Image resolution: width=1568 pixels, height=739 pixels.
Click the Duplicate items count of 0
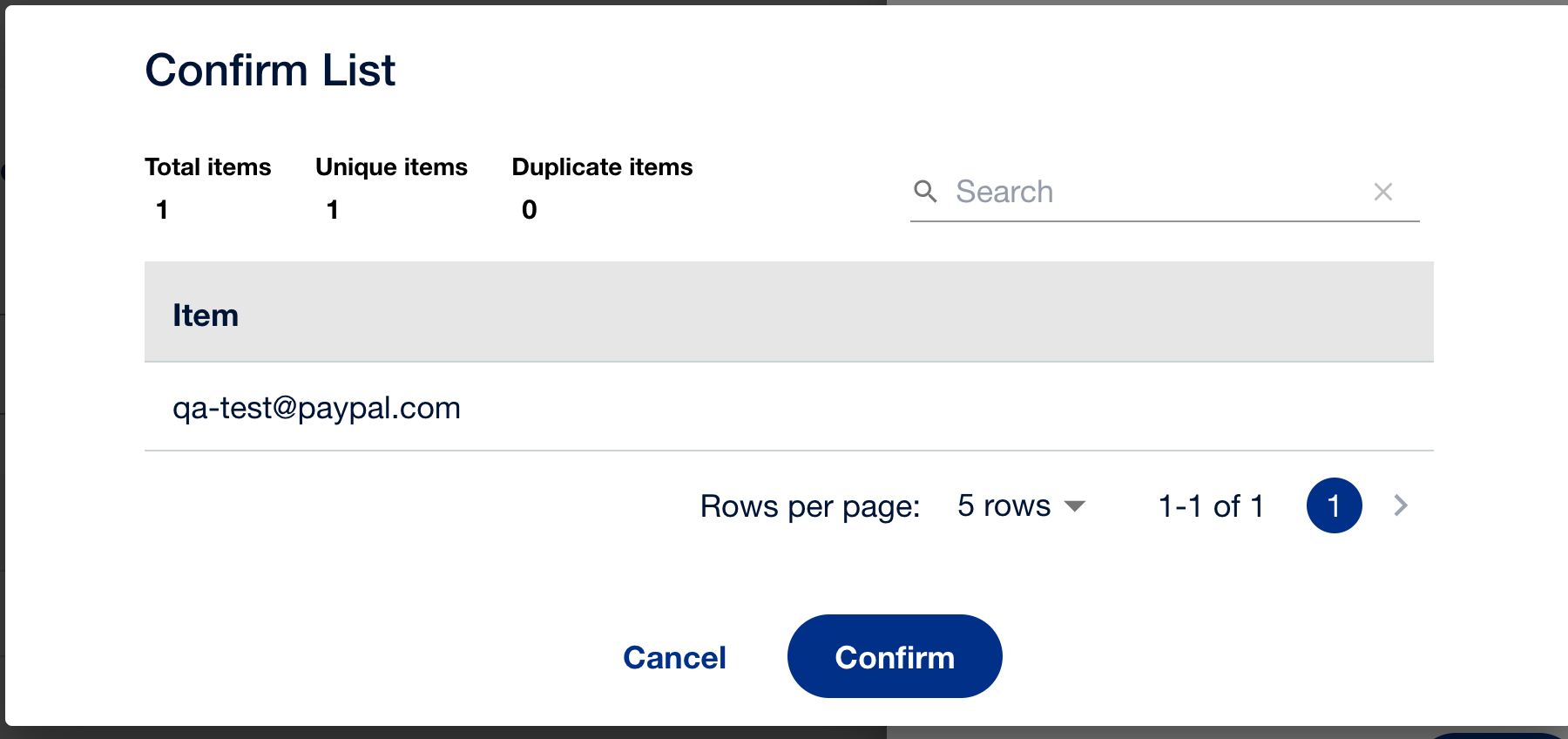(x=529, y=209)
